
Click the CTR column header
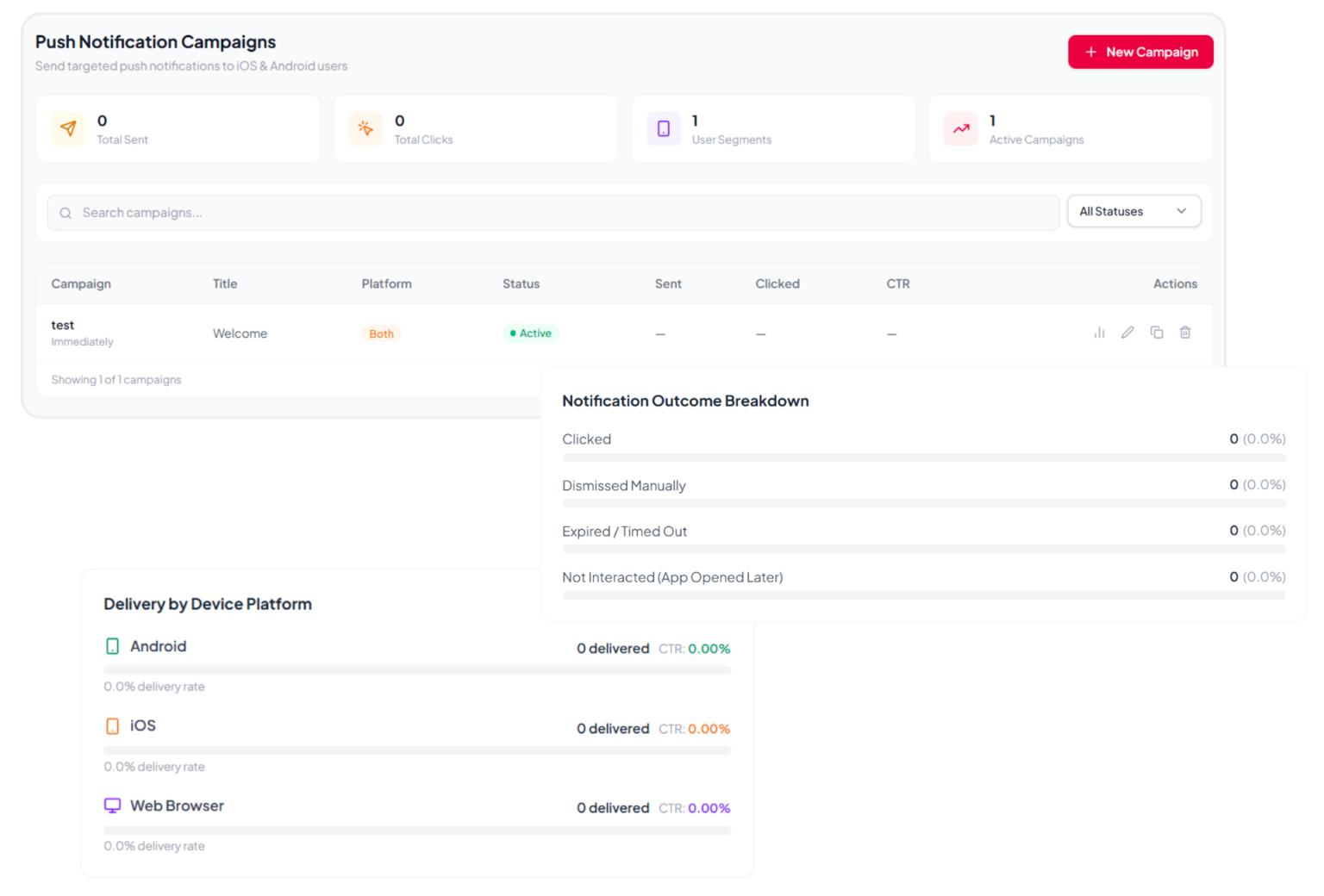(898, 283)
